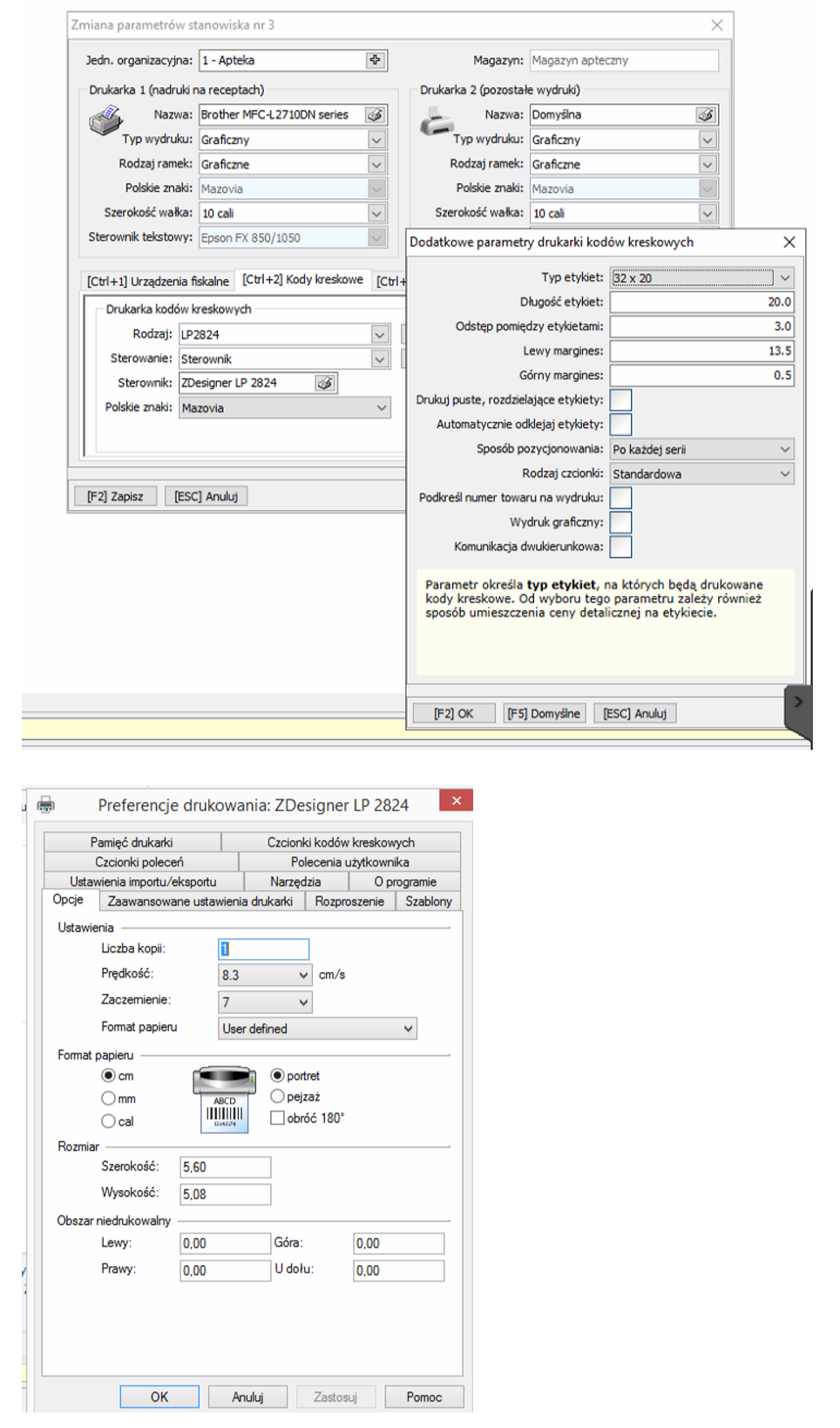This screenshot has width=840, height=1428.
Task: Click the driver picker icon beside ZDesigner LP 2824
Action: click(325, 384)
